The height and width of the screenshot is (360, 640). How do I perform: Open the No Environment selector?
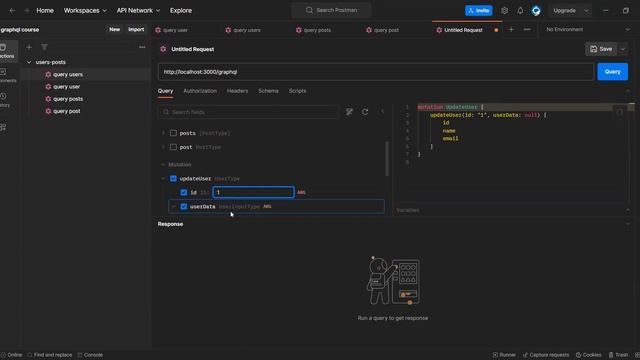pos(588,29)
